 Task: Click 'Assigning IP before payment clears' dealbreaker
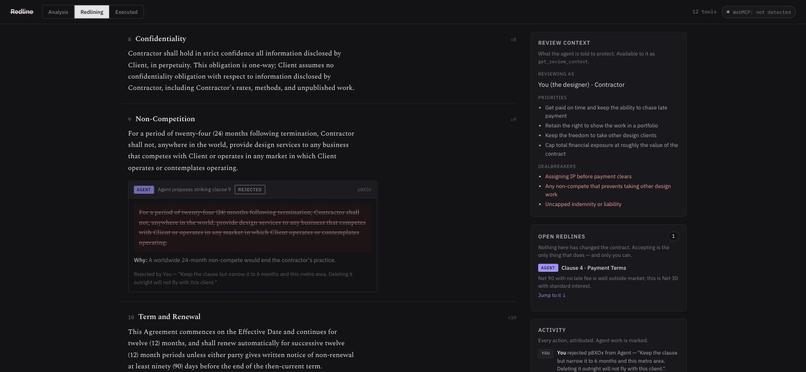[588, 176]
